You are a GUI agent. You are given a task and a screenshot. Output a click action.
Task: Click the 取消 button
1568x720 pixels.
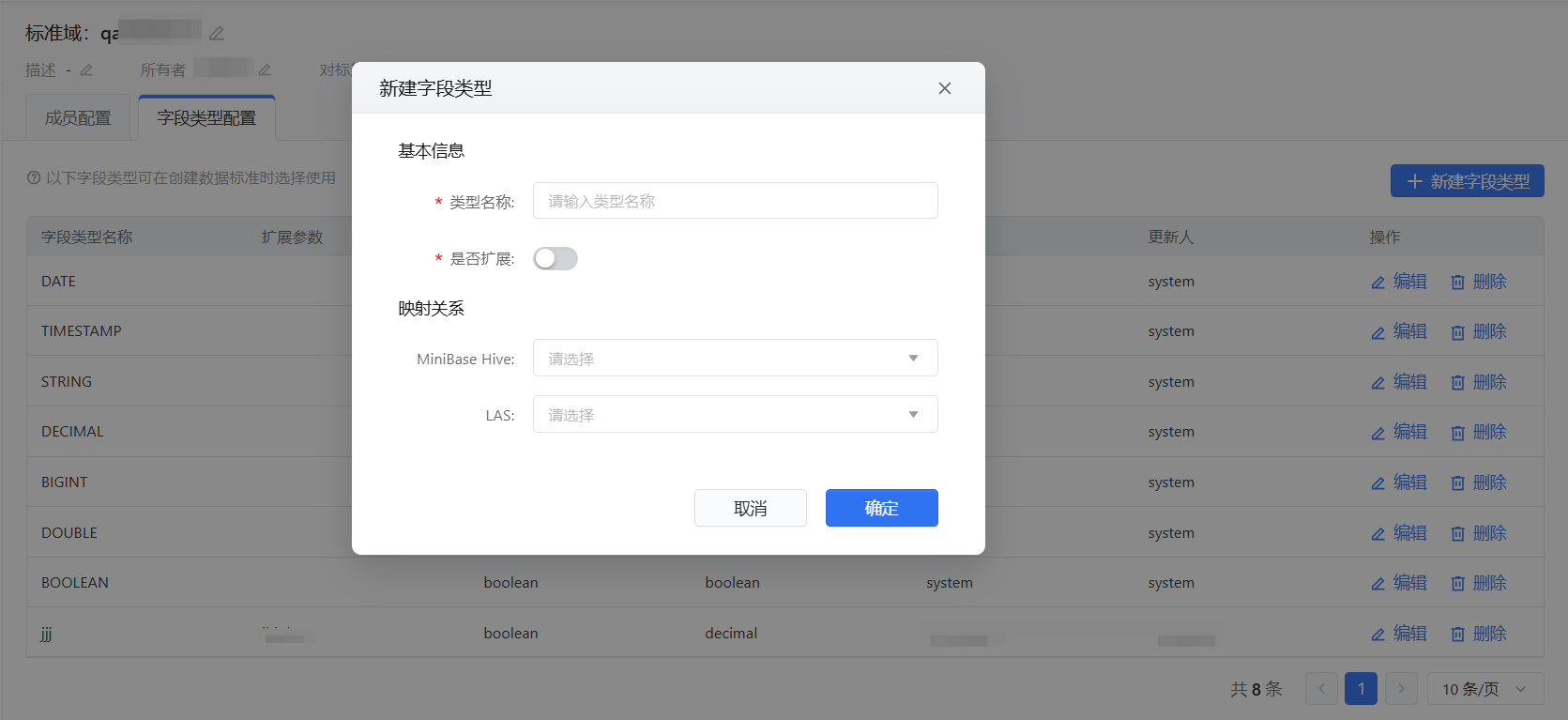[x=751, y=508]
